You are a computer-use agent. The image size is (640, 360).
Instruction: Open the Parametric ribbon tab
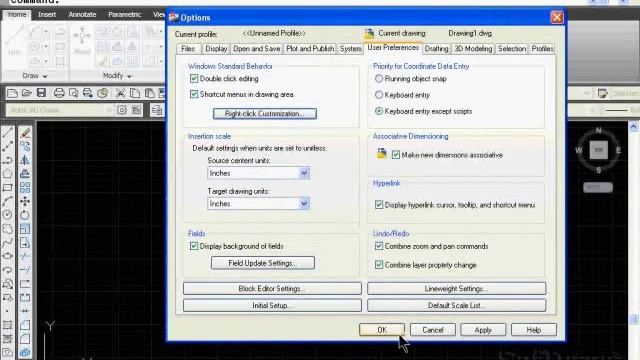(x=124, y=14)
